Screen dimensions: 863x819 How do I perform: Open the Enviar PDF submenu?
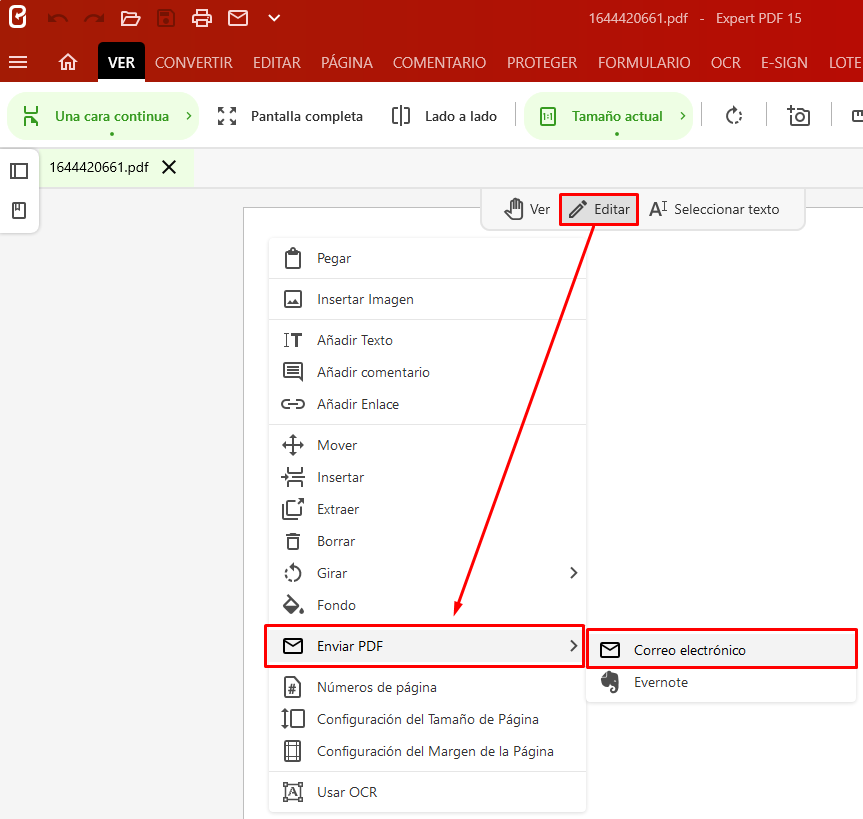click(424, 646)
